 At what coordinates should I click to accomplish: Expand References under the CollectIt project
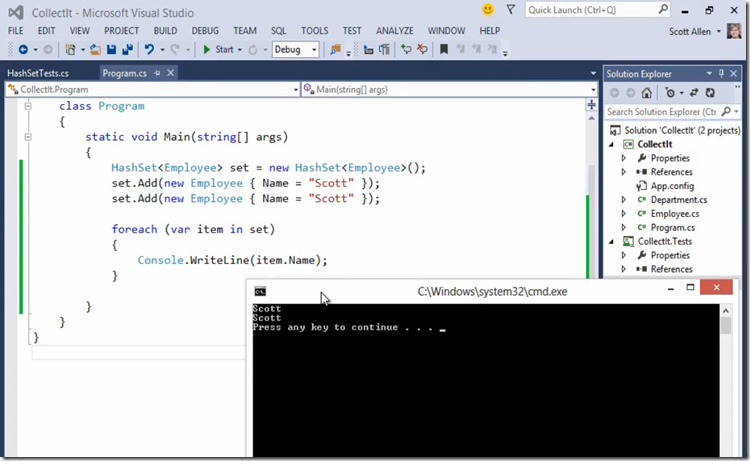[x=623, y=172]
